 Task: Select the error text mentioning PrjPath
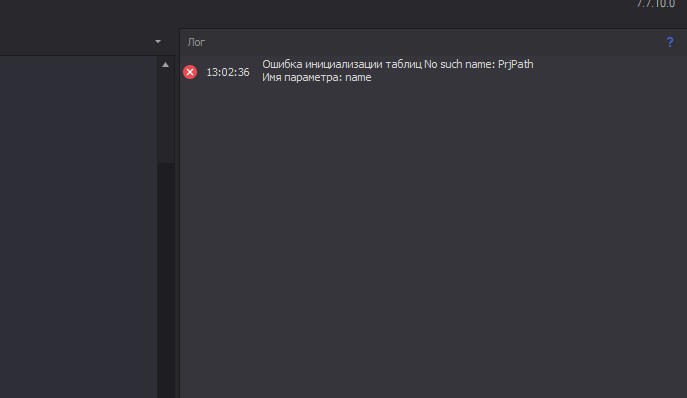pos(398,64)
